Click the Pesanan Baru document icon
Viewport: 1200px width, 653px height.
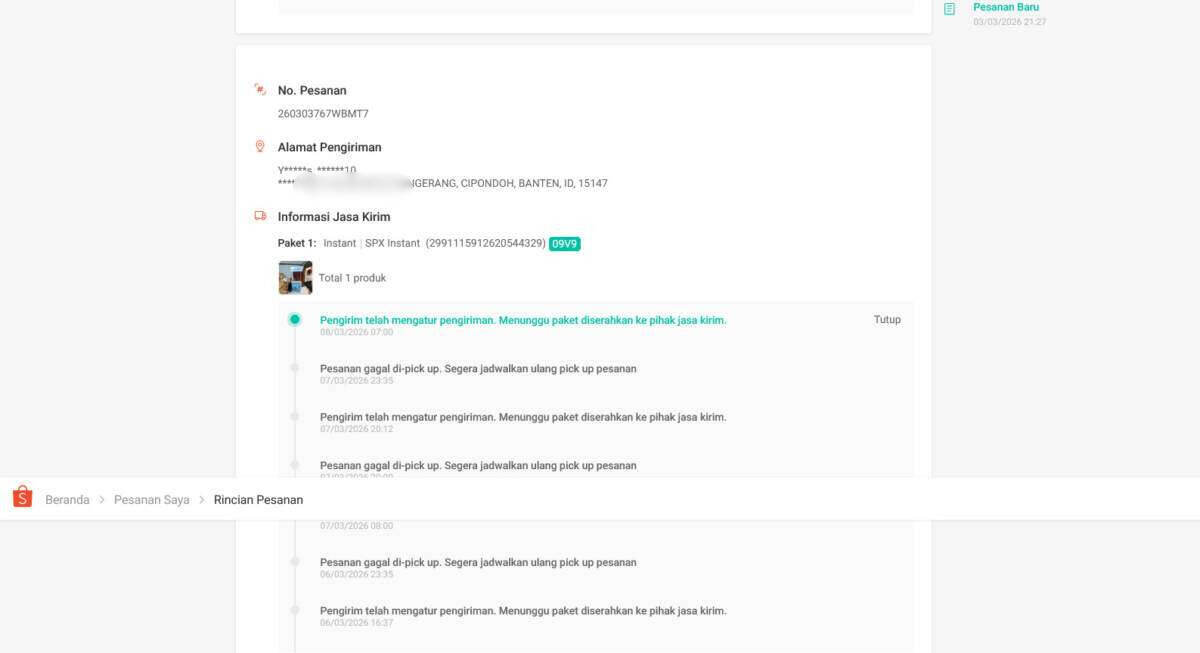coord(949,9)
